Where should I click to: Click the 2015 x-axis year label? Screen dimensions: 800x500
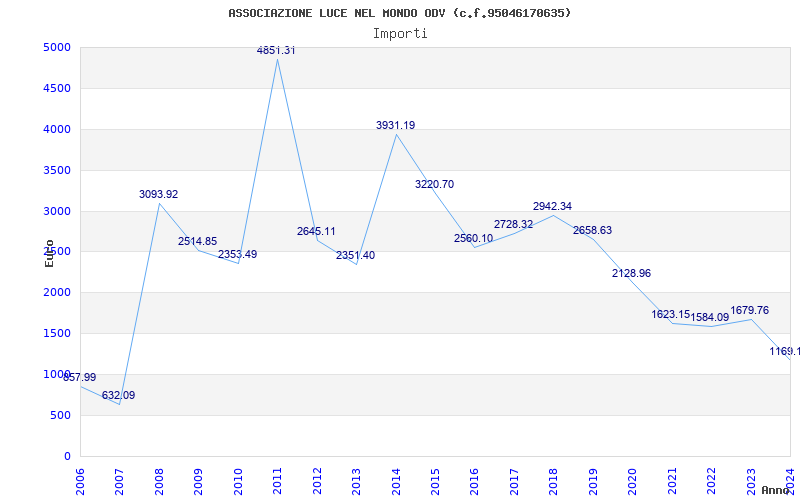[435, 481]
